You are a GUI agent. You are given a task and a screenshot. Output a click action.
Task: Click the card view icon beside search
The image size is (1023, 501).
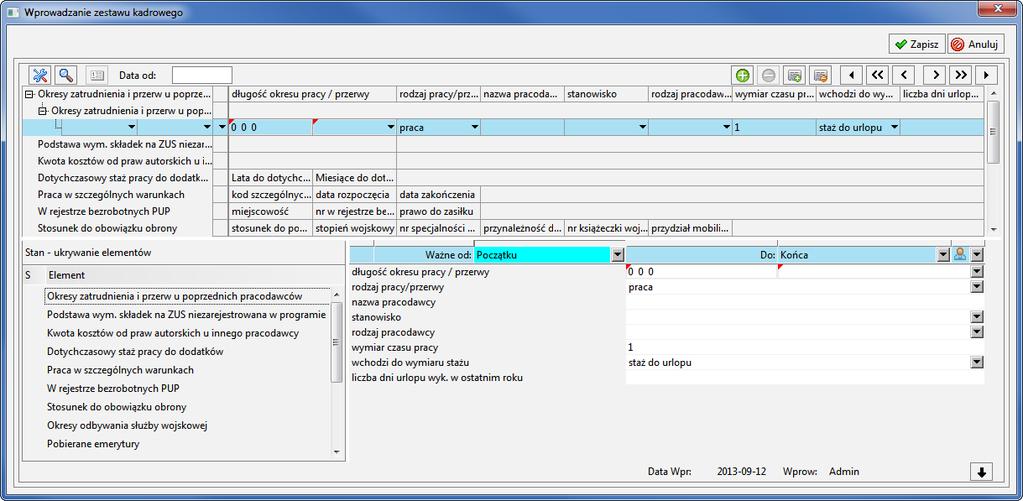[97, 75]
